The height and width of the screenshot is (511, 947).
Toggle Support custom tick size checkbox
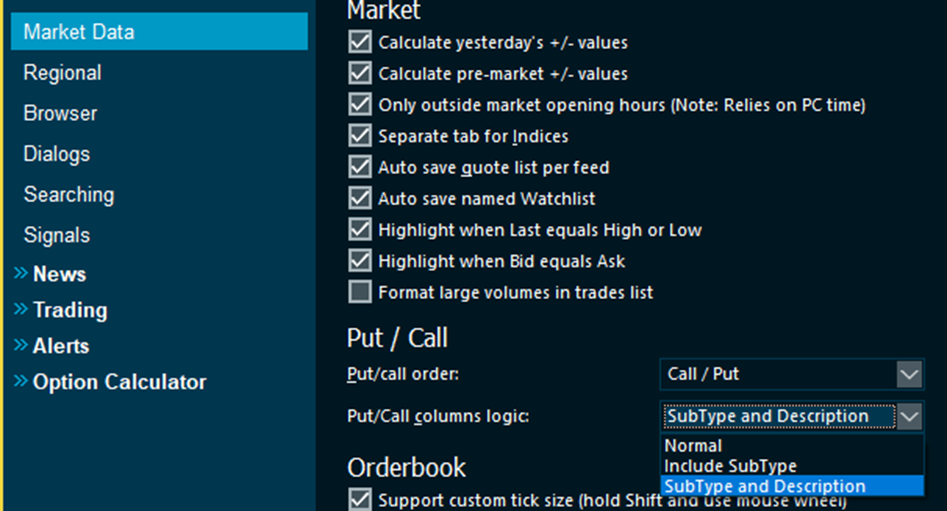[x=360, y=498]
